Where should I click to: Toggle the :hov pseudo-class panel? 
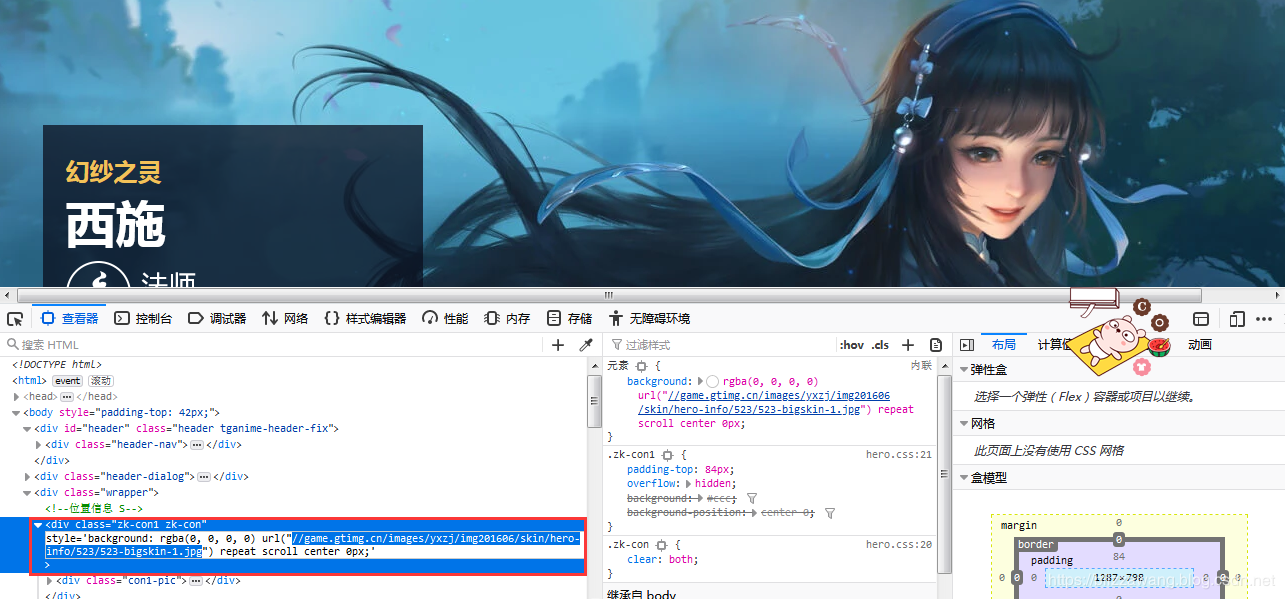852,345
